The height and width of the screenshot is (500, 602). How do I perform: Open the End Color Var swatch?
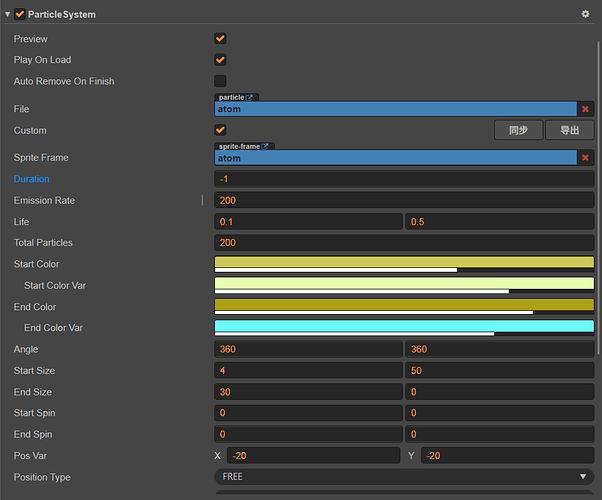(x=404, y=327)
